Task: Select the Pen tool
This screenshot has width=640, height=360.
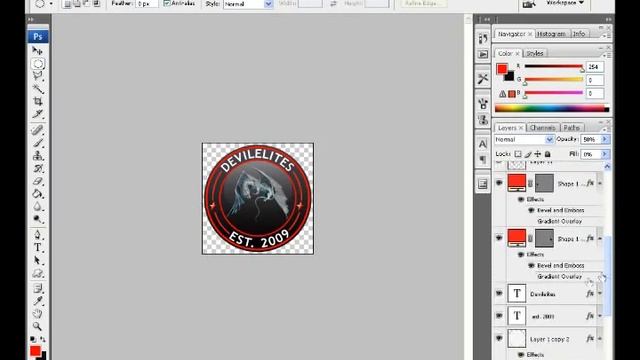Action: [38, 235]
